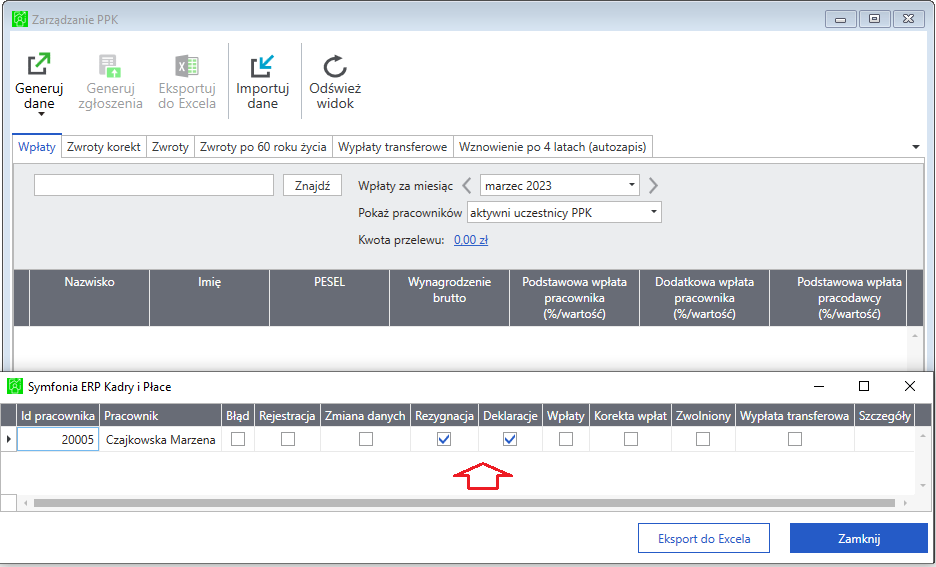
Task: Click the scroll right arrow of grid scrollbar
Action: click(906, 503)
